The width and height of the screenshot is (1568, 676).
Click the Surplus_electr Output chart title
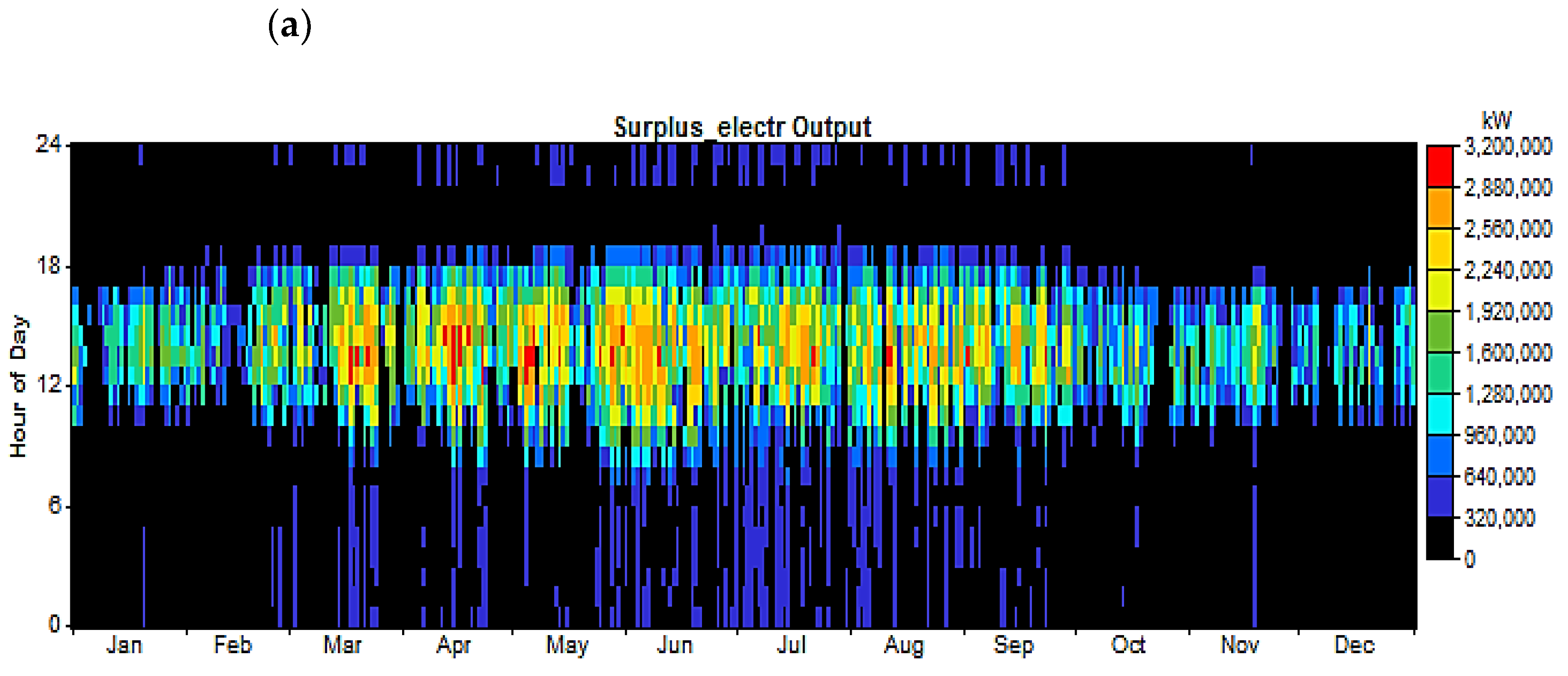point(742,127)
